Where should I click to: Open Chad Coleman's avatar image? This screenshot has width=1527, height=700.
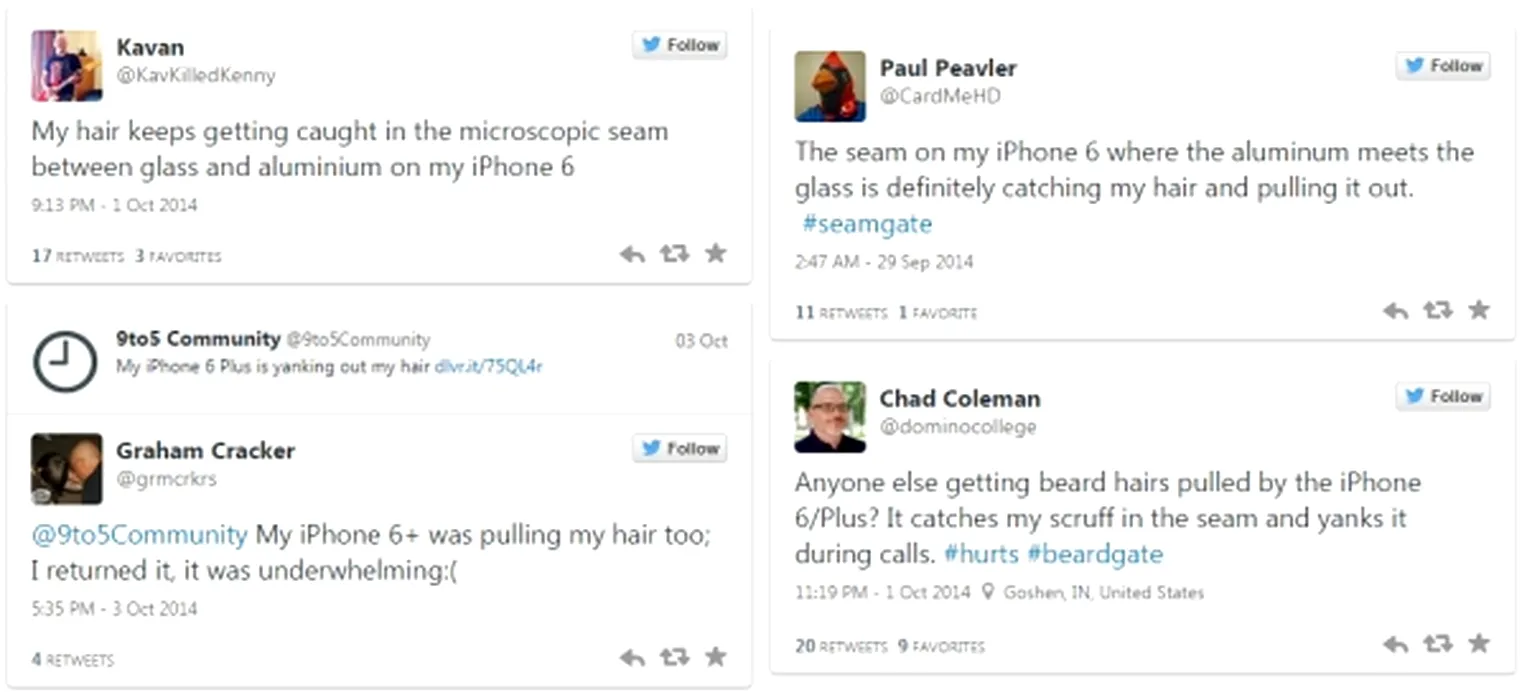click(x=830, y=417)
